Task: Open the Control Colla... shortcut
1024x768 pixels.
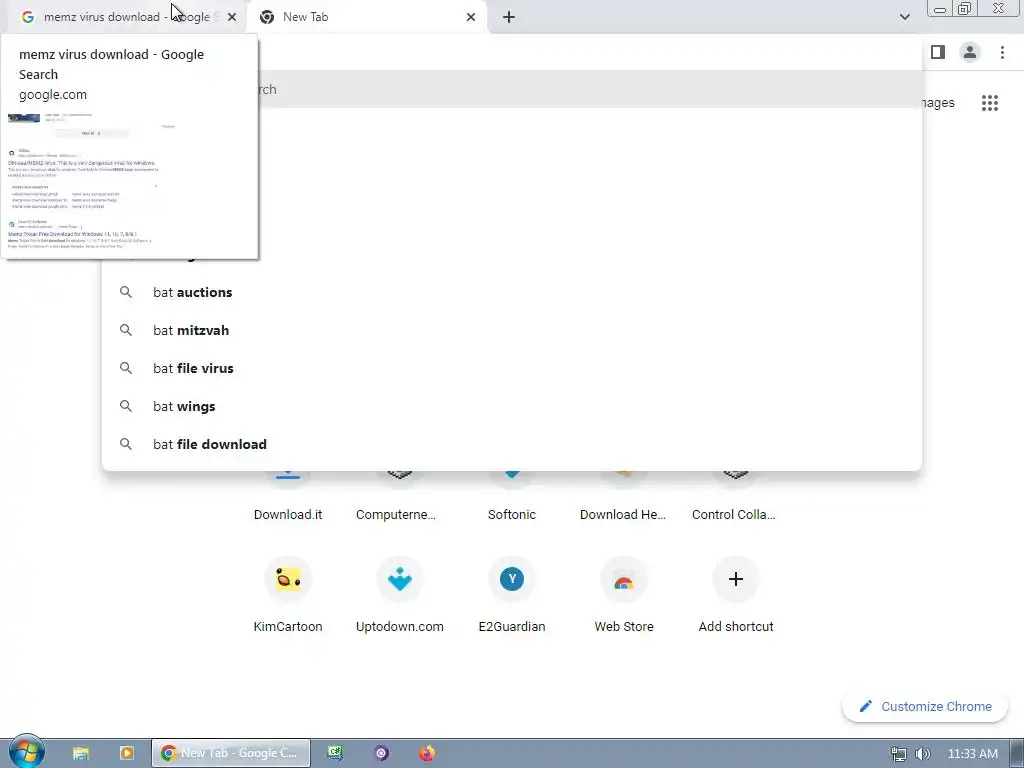Action: 735,496
